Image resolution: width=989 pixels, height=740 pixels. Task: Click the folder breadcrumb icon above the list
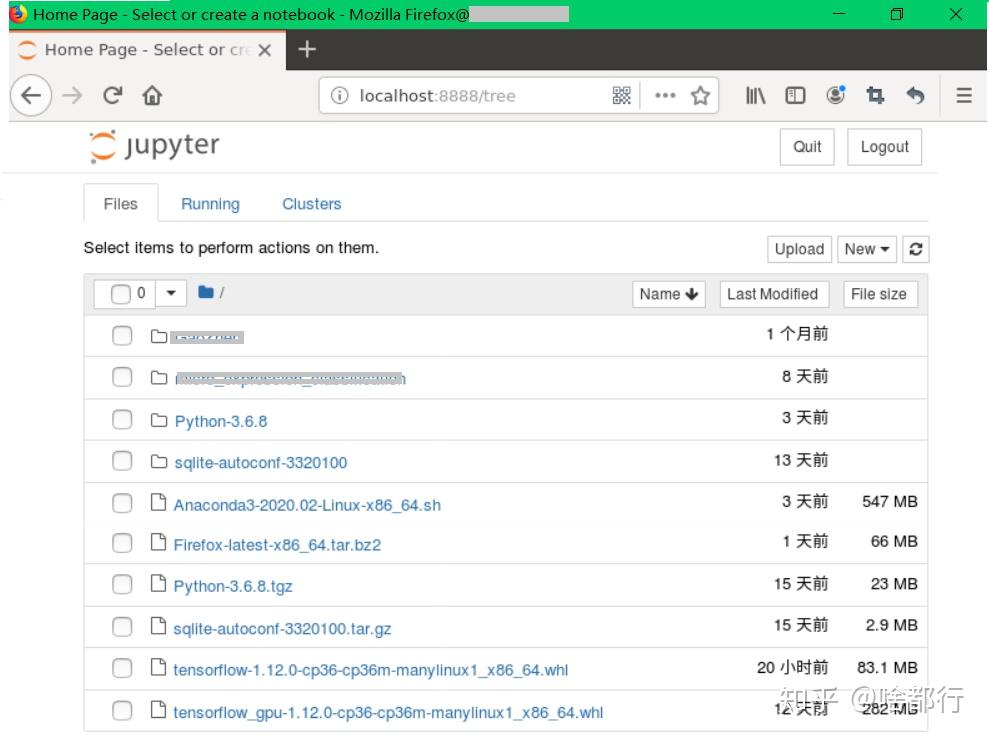coord(206,293)
